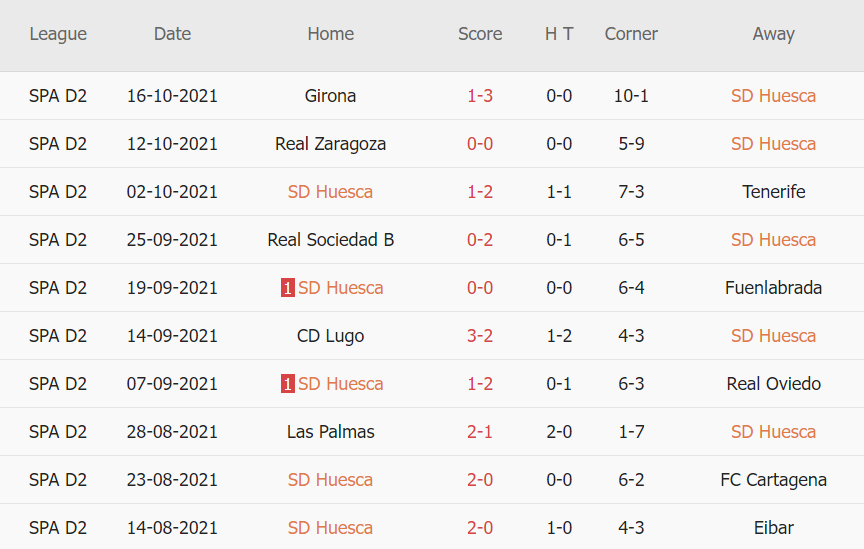864x549 pixels.
Task: Click the 10-1 corner count
Action: (631, 96)
